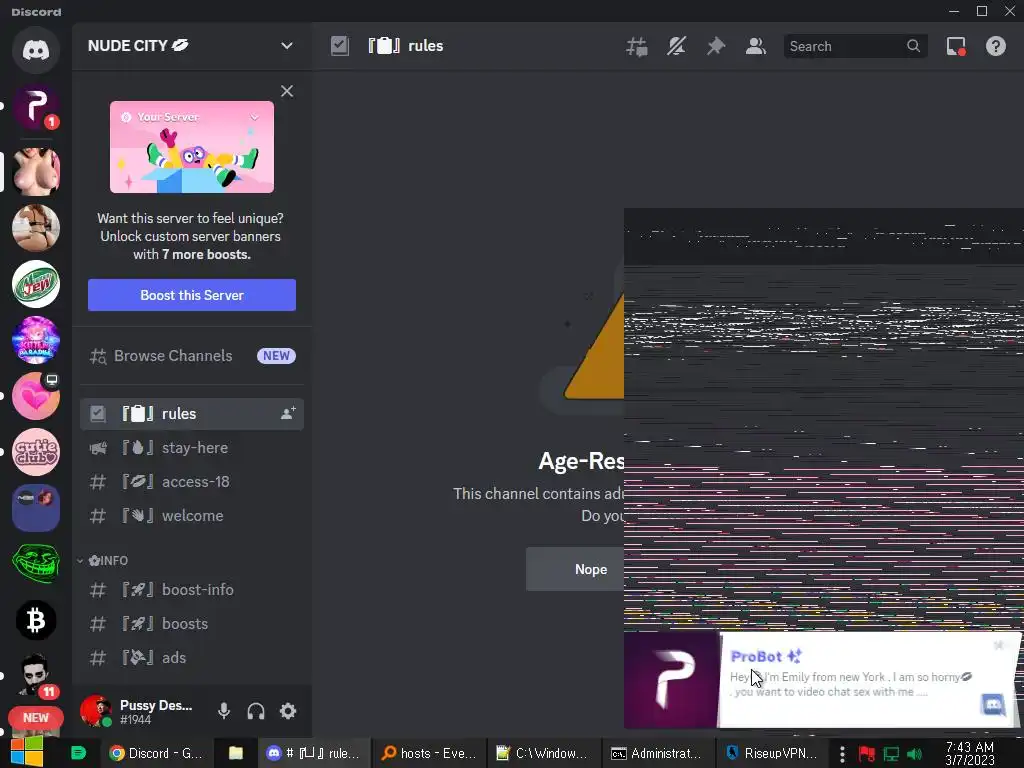Switch to Chrome Discord taskbar item
The image size is (1024, 768).
[157, 753]
